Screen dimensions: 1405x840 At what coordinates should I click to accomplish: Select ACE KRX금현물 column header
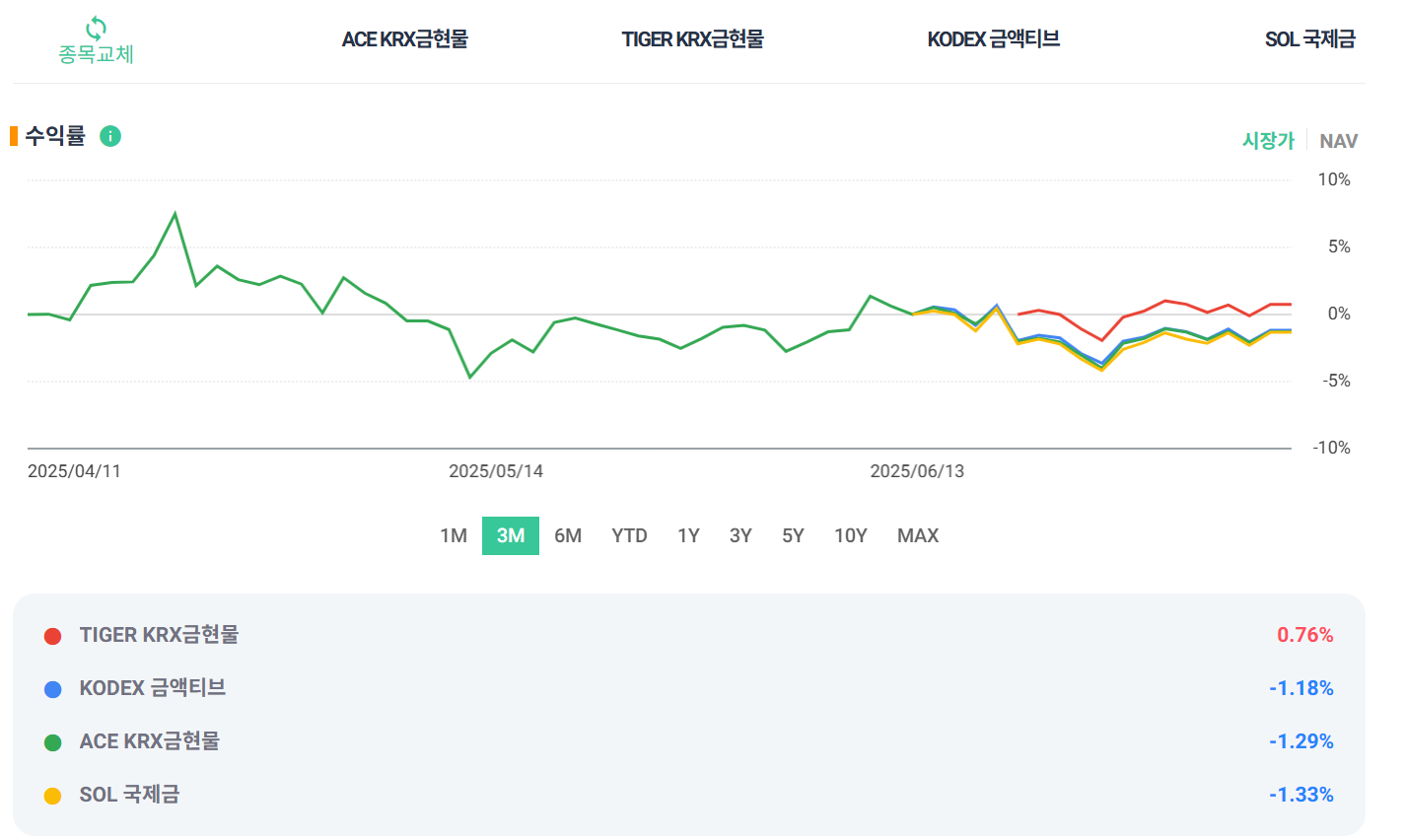(404, 39)
